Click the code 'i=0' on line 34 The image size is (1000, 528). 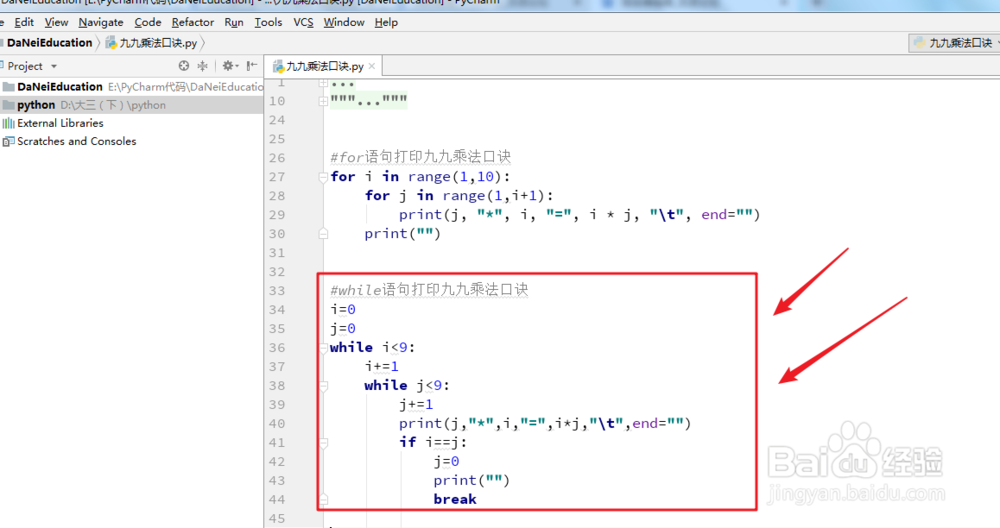(343, 310)
